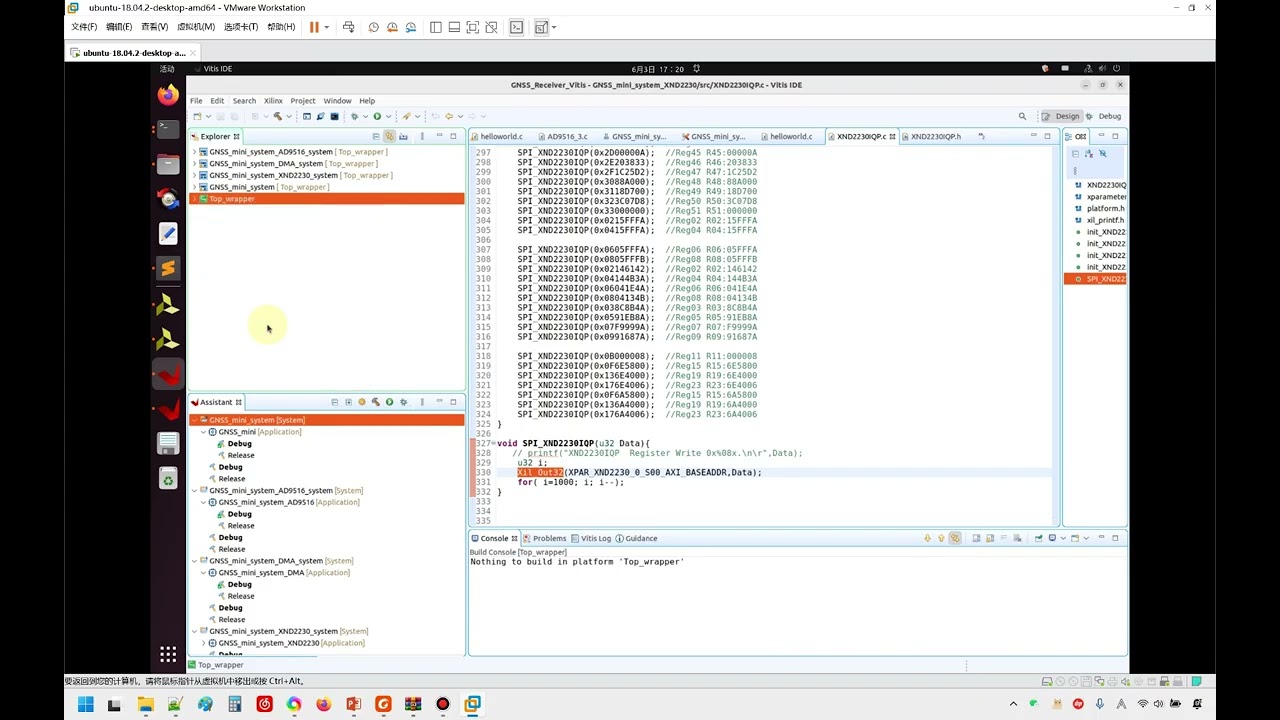The width and height of the screenshot is (1280, 720).
Task: Click the Assistant panel build hammer icon
Action: point(375,402)
